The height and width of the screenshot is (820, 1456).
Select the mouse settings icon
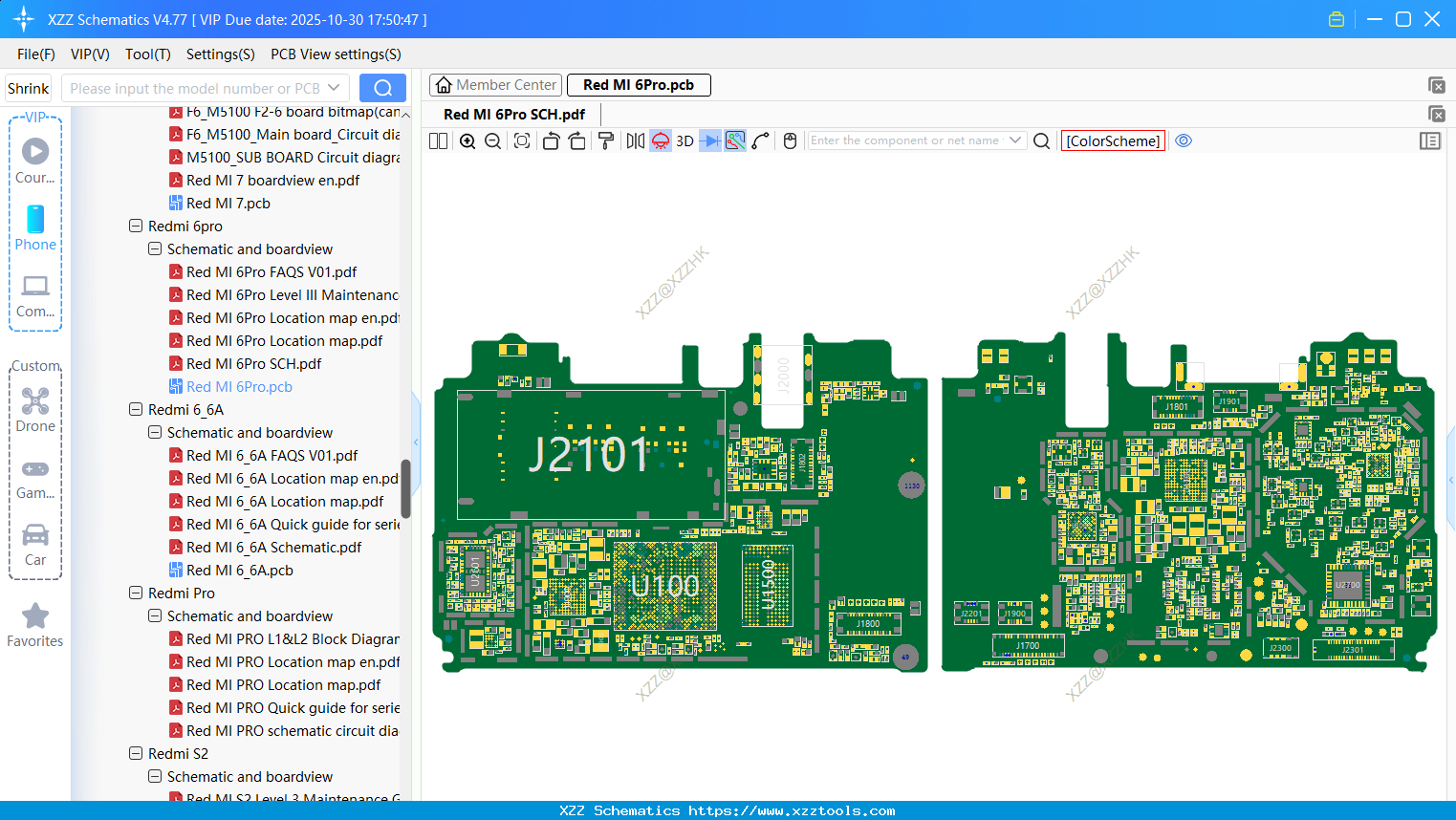[790, 141]
